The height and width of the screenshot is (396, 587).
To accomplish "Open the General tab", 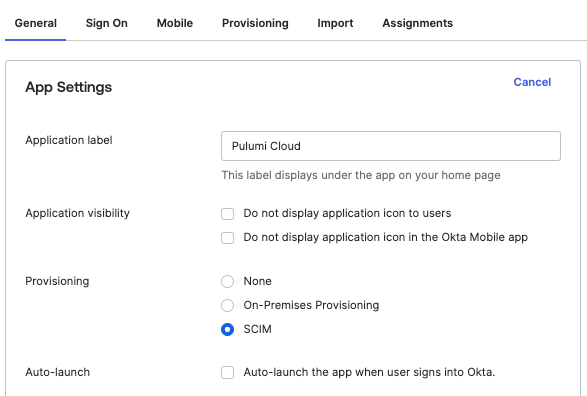I will tap(36, 23).
